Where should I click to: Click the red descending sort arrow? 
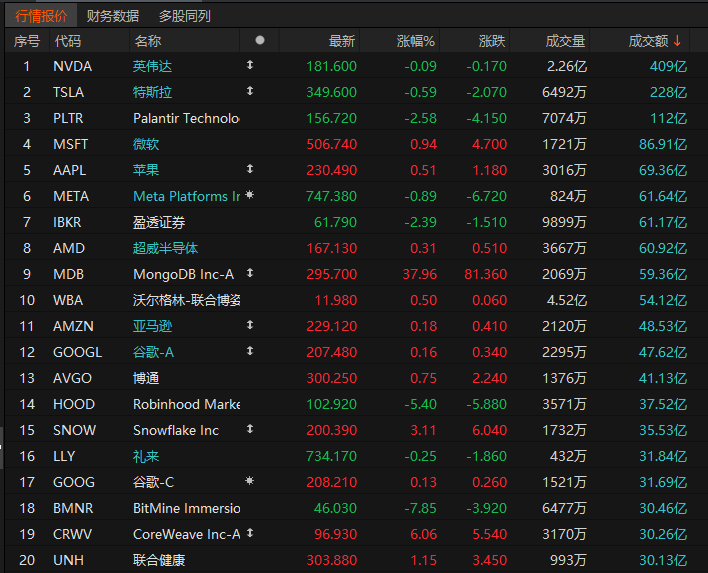[677, 41]
